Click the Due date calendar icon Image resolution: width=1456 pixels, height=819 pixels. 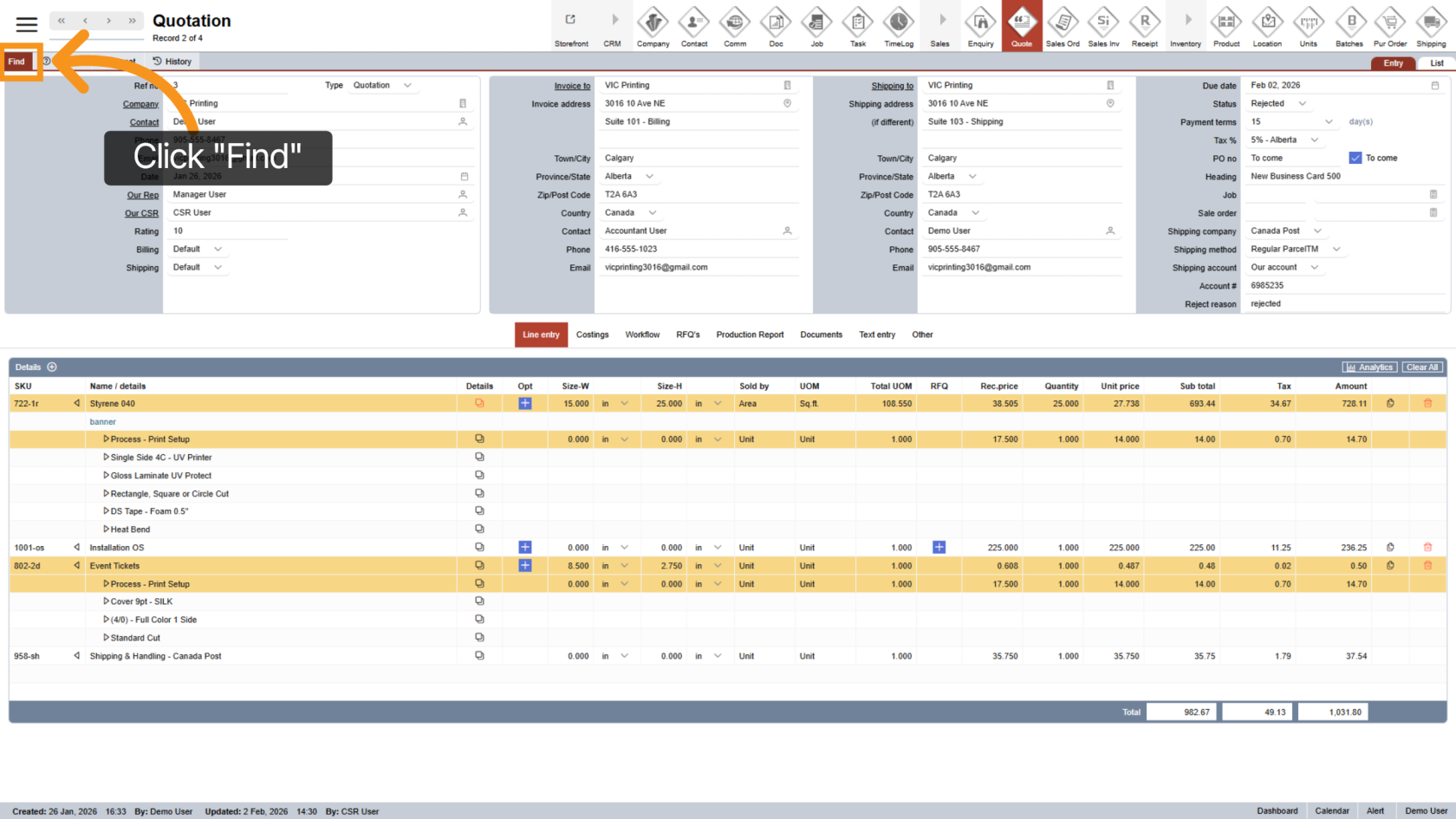point(1434,86)
